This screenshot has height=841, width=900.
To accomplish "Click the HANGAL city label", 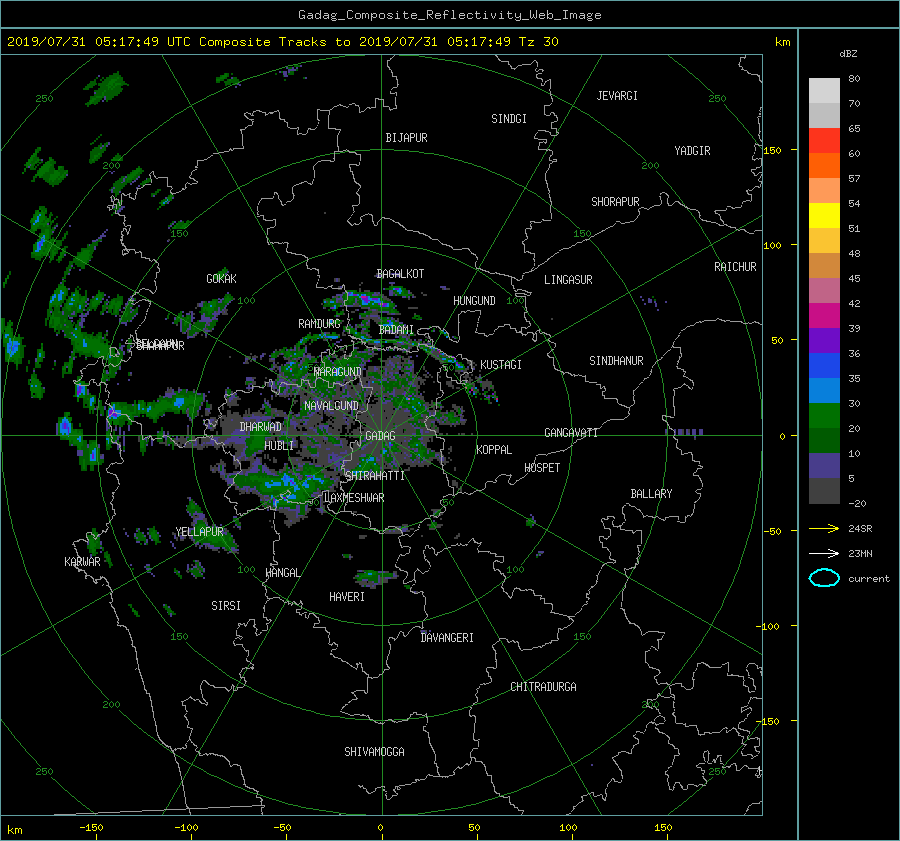I will (283, 573).
